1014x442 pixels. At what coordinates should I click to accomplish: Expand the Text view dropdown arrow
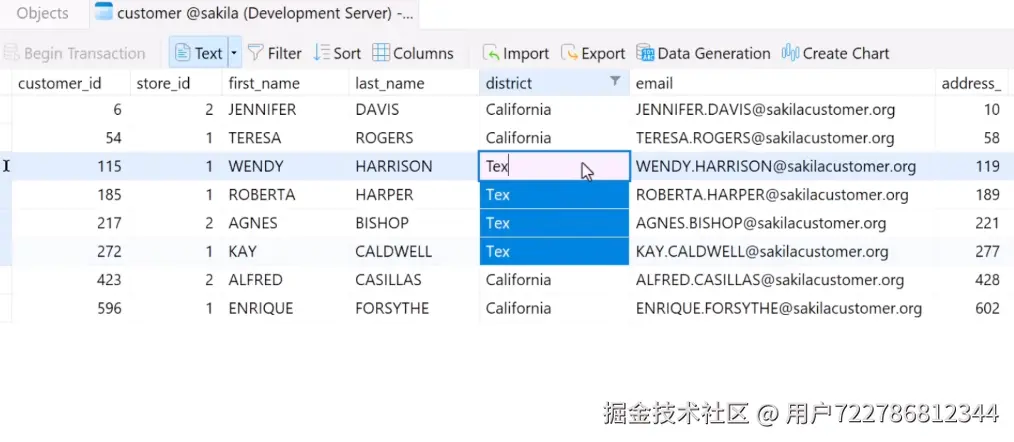click(234, 53)
